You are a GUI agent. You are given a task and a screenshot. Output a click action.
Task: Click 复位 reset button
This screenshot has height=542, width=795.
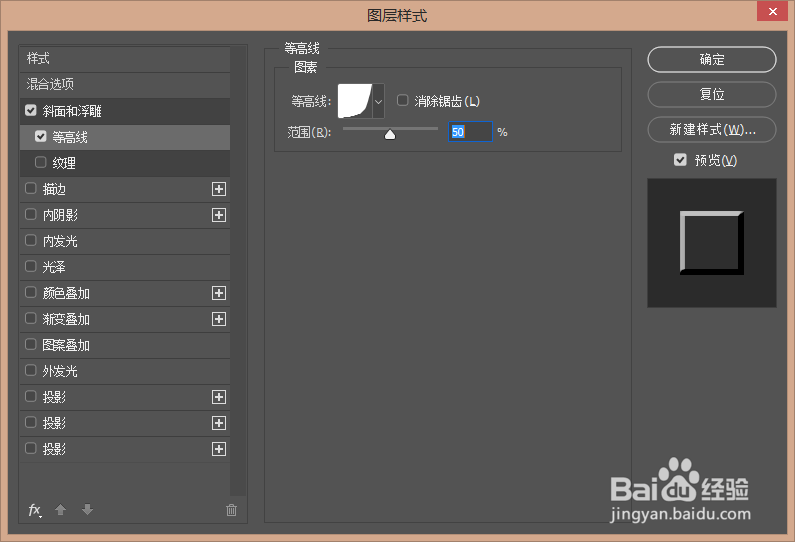[x=712, y=95]
